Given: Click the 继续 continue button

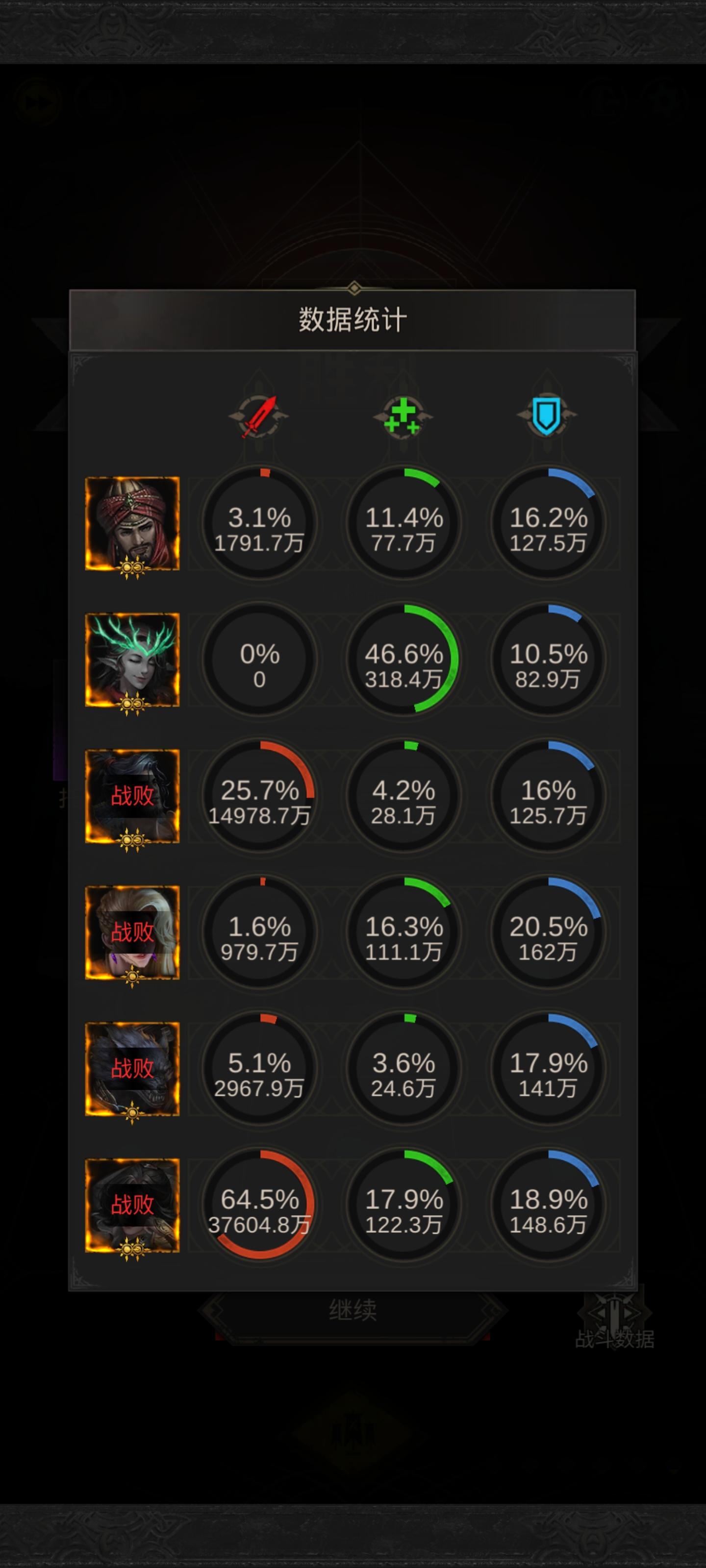Looking at the screenshot, I should click(x=353, y=1310).
